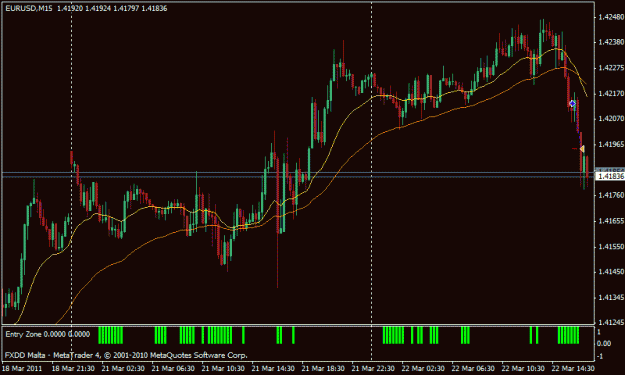Click the 1.42380 price axis label
This screenshot has width=625, height=375.
tap(611, 42)
